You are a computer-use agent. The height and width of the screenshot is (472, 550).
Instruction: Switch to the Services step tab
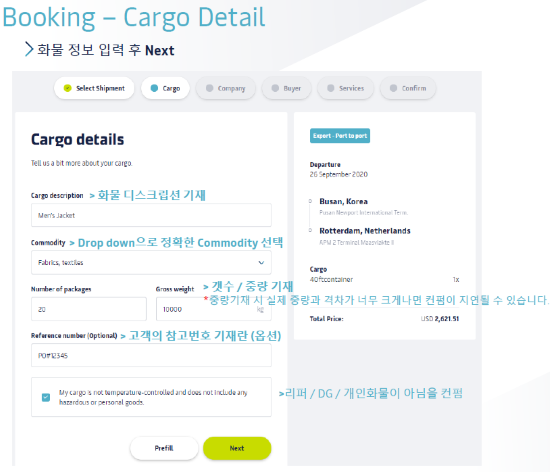coord(345,88)
